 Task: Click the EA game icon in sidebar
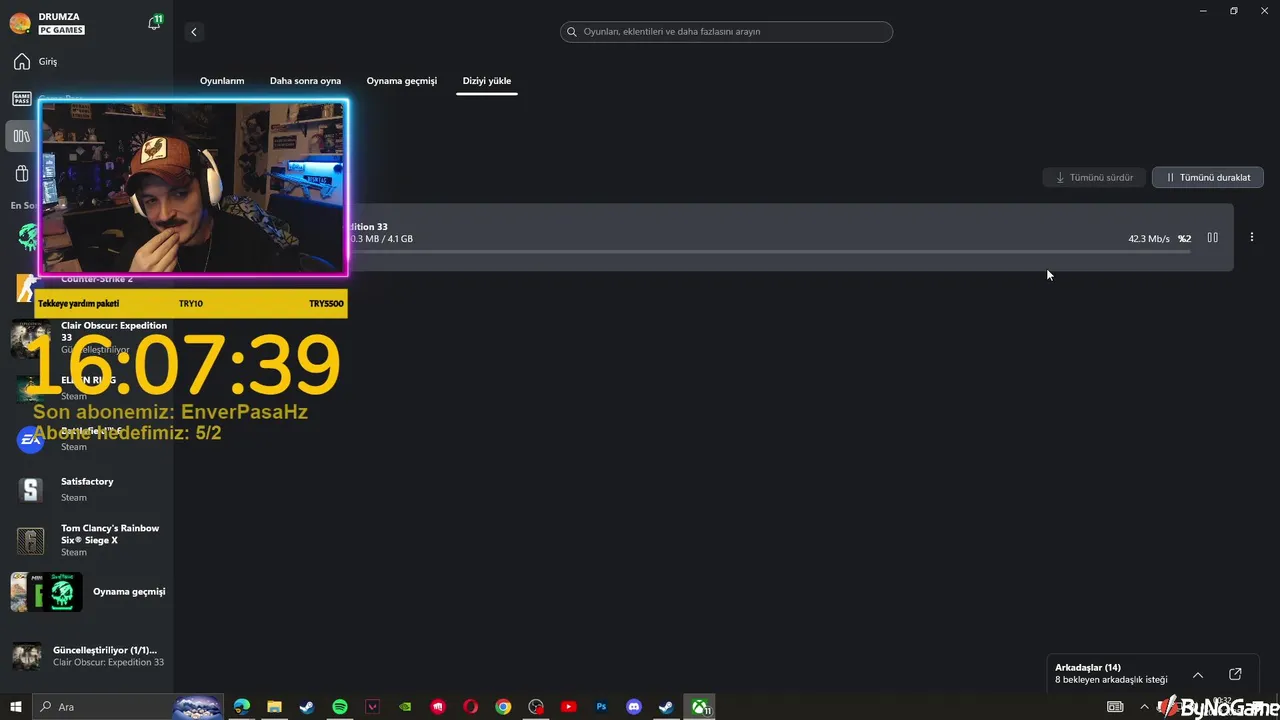click(x=30, y=439)
